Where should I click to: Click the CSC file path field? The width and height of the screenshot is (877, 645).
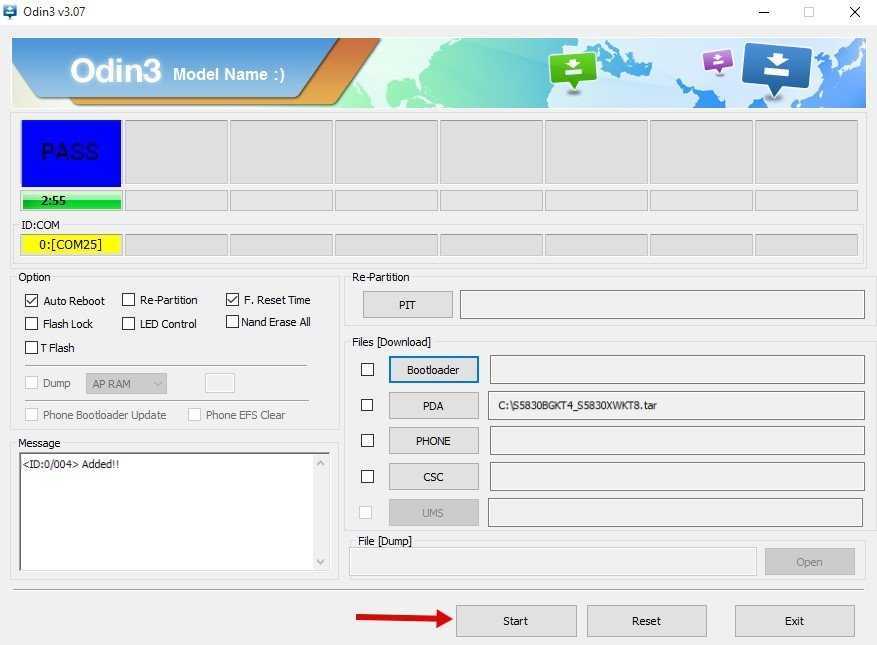coord(677,477)
